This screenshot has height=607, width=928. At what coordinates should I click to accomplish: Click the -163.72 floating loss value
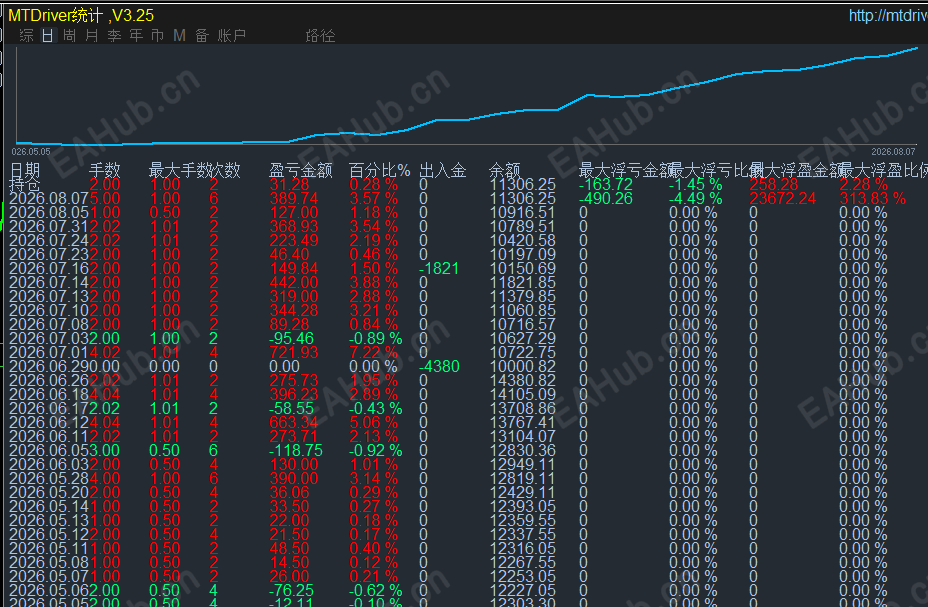click(x=606, y=185)
